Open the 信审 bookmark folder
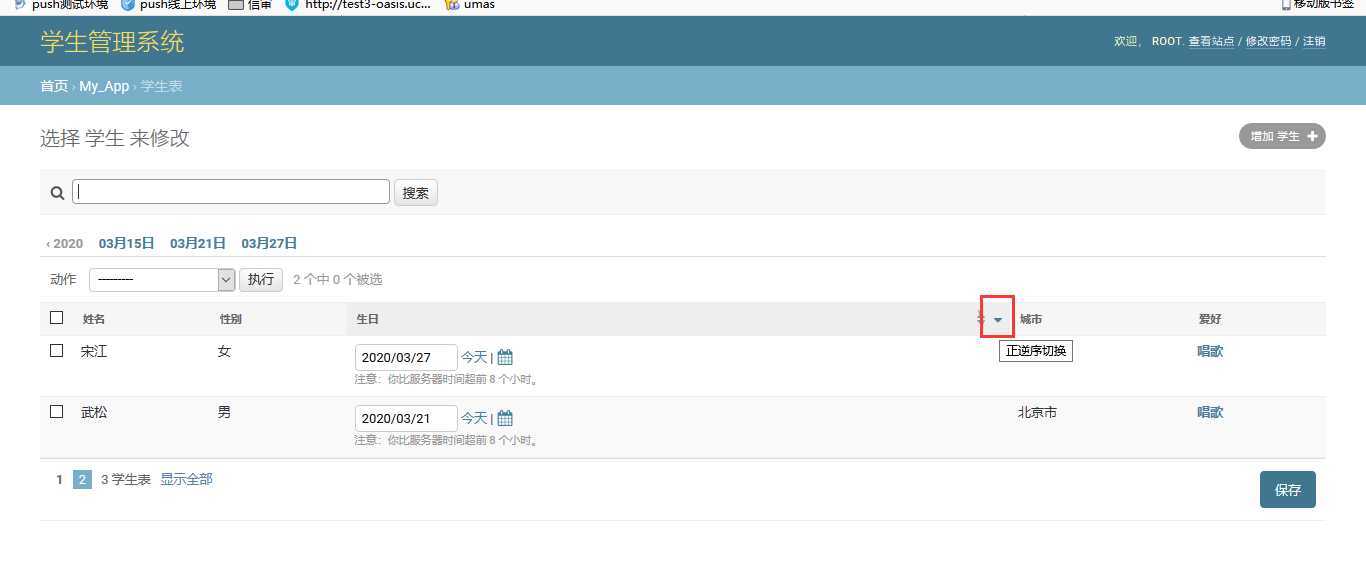The height and width of the screenshot is (571, 1366). point(250,5)
